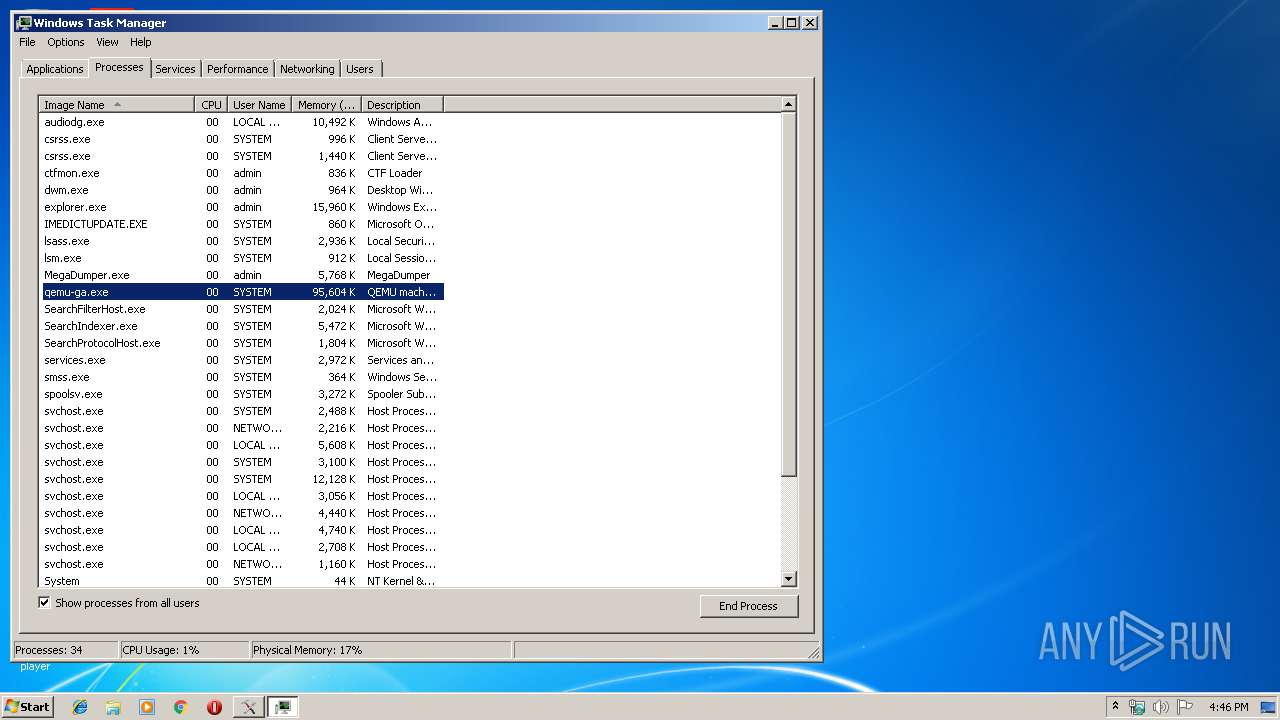The height and width of the screenshot is (720, 1280).
Task: Switch to the Services tab
Action: (x=175, y=69)
